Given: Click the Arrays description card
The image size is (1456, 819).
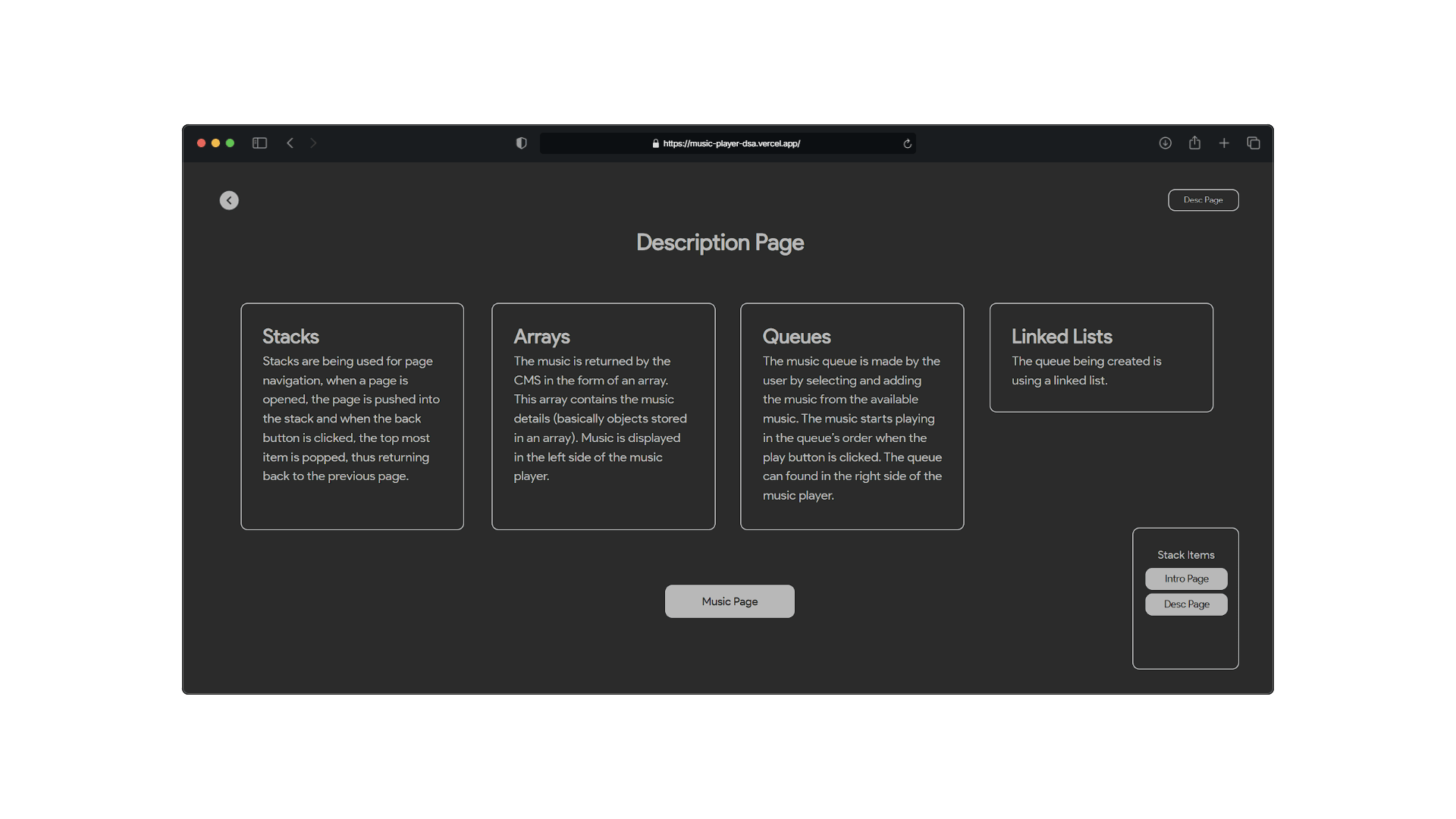Looking at the screenshot, I should (x=603, y=416).
